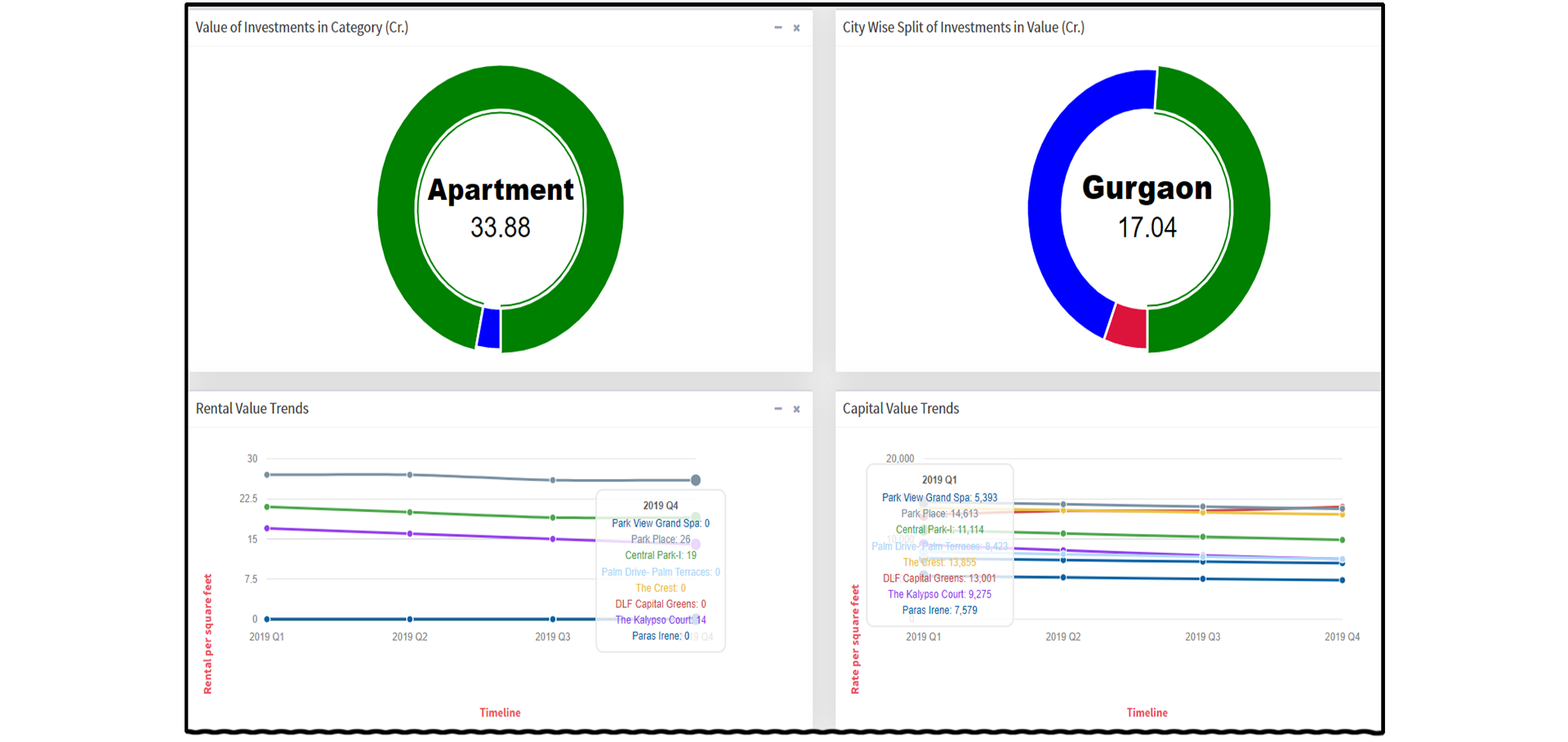Close the Rental Value Trends panel
Viewport: 1568px width, 742px height.
(x=796, y=409)
